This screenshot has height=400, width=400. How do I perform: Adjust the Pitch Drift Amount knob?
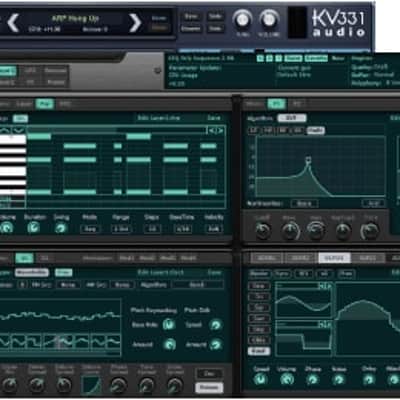216,344
